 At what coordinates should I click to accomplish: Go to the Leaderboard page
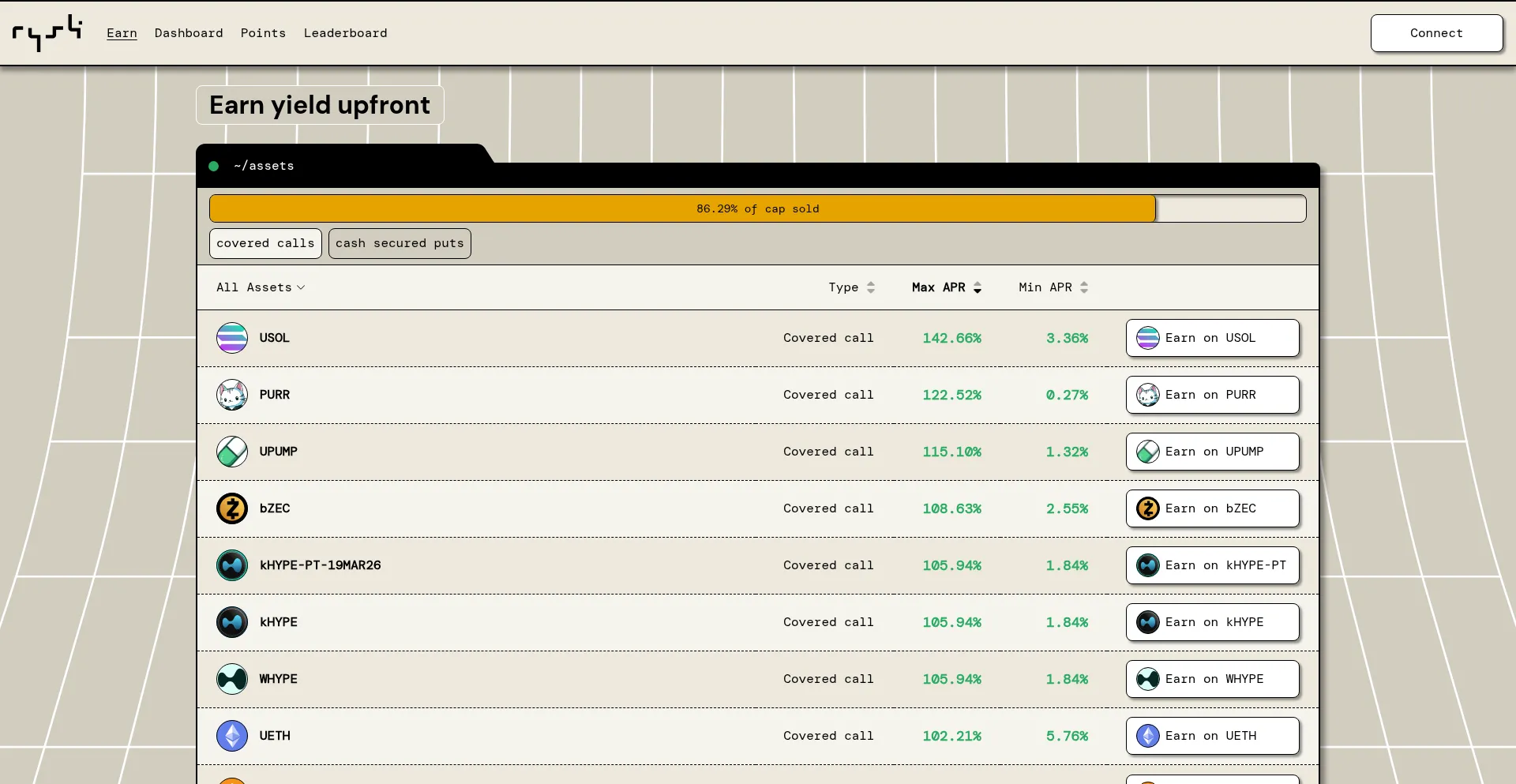click(x=345, y=33)
